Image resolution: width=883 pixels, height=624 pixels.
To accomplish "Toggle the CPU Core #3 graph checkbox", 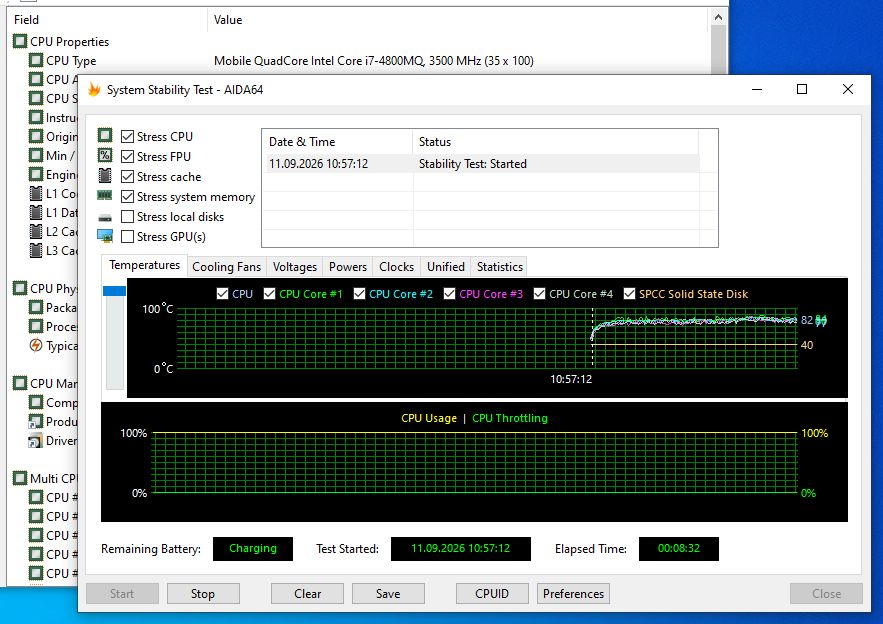I will point(449,294).
